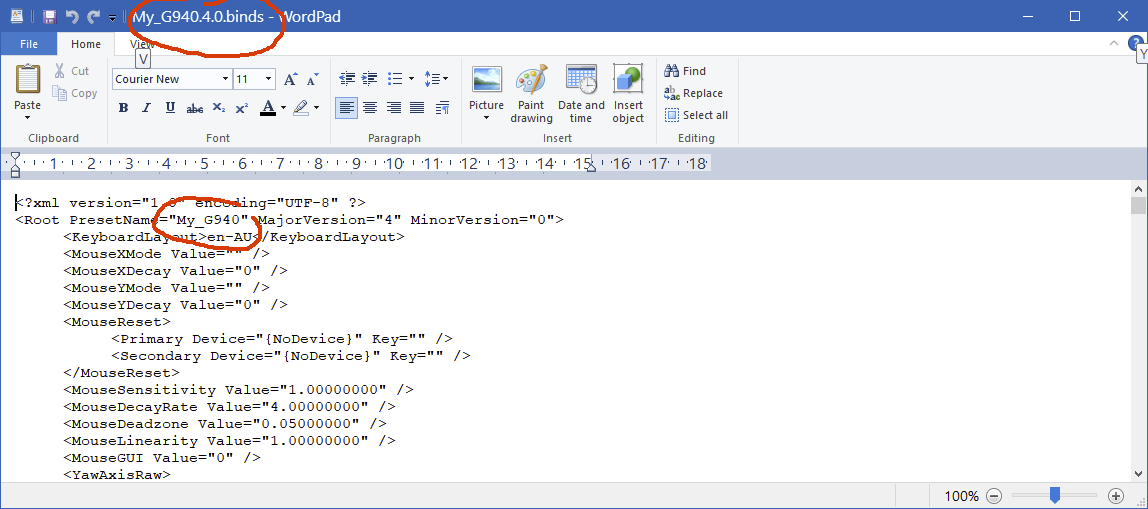Expand the Paste options arrow
Image resolution: width=1148 pixels, height=509 pixels.
28,117
